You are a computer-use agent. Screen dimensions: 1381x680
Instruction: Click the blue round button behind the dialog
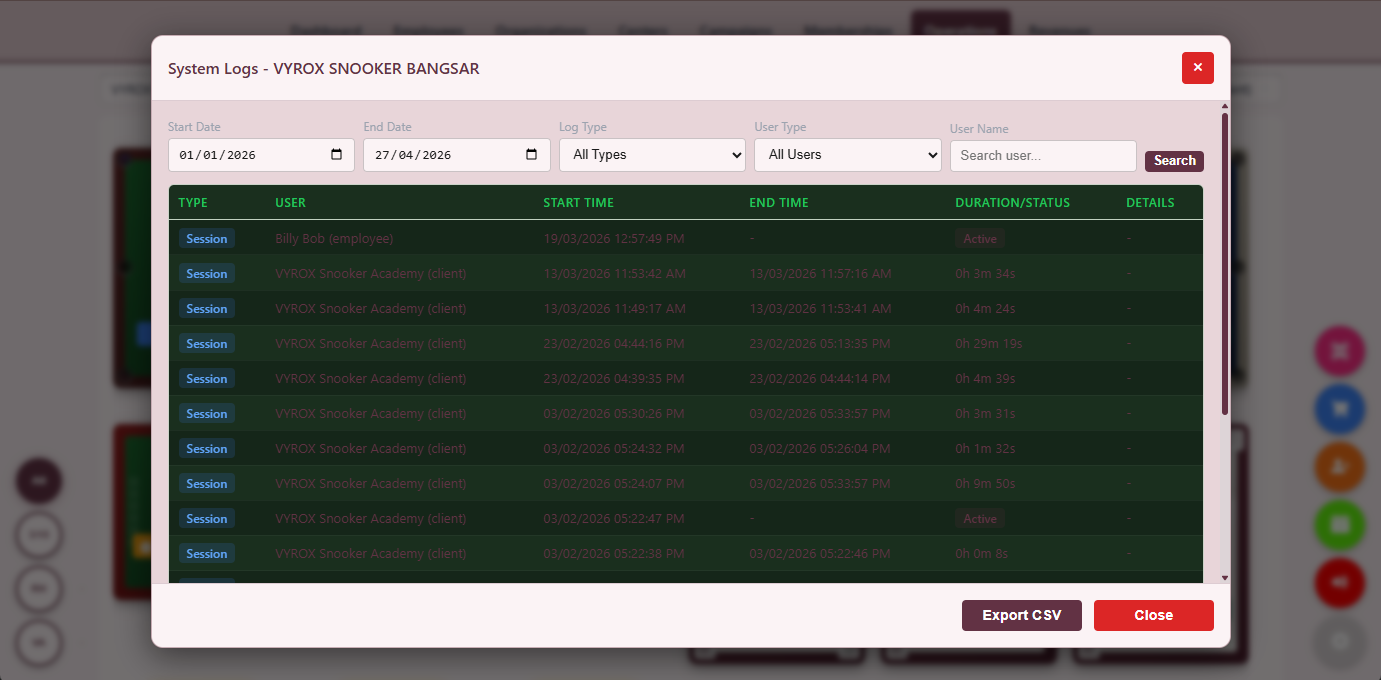pos(1340,409)
